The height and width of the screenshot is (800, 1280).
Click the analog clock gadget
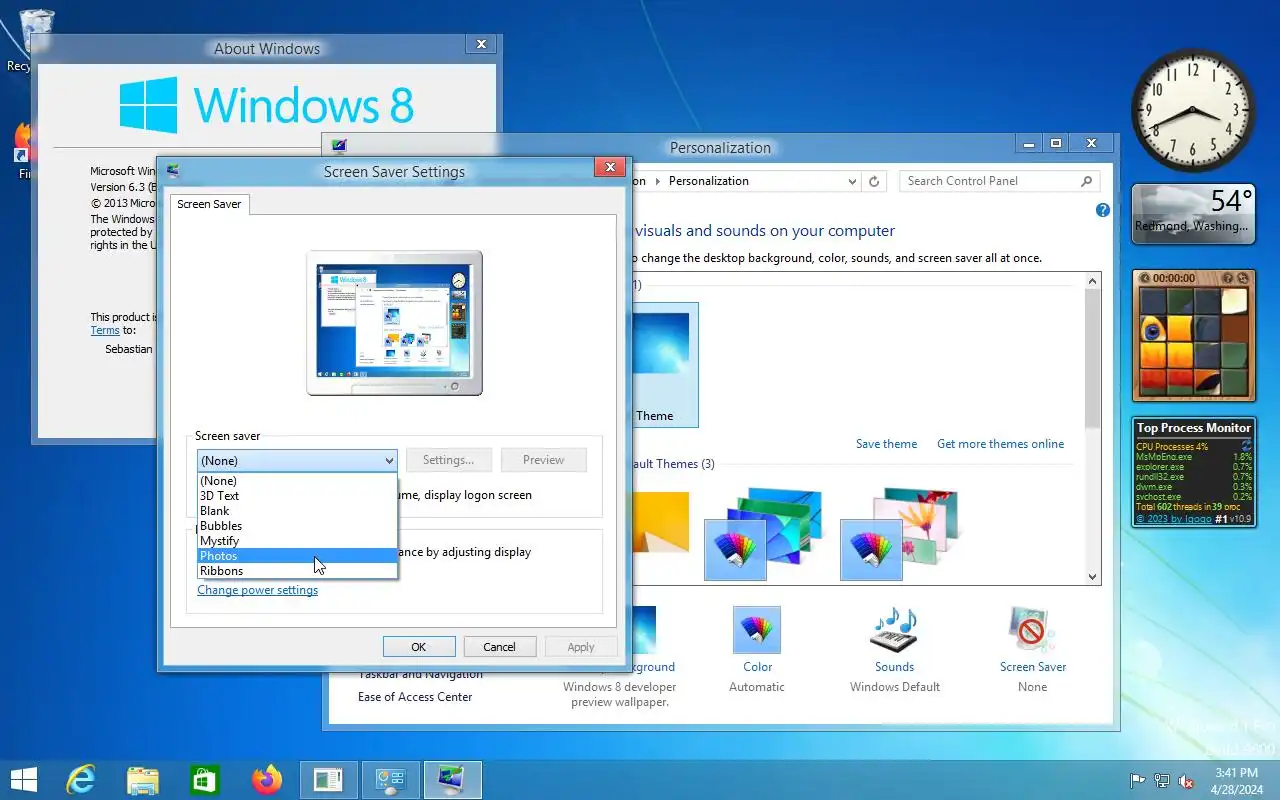click(1193, 110)
